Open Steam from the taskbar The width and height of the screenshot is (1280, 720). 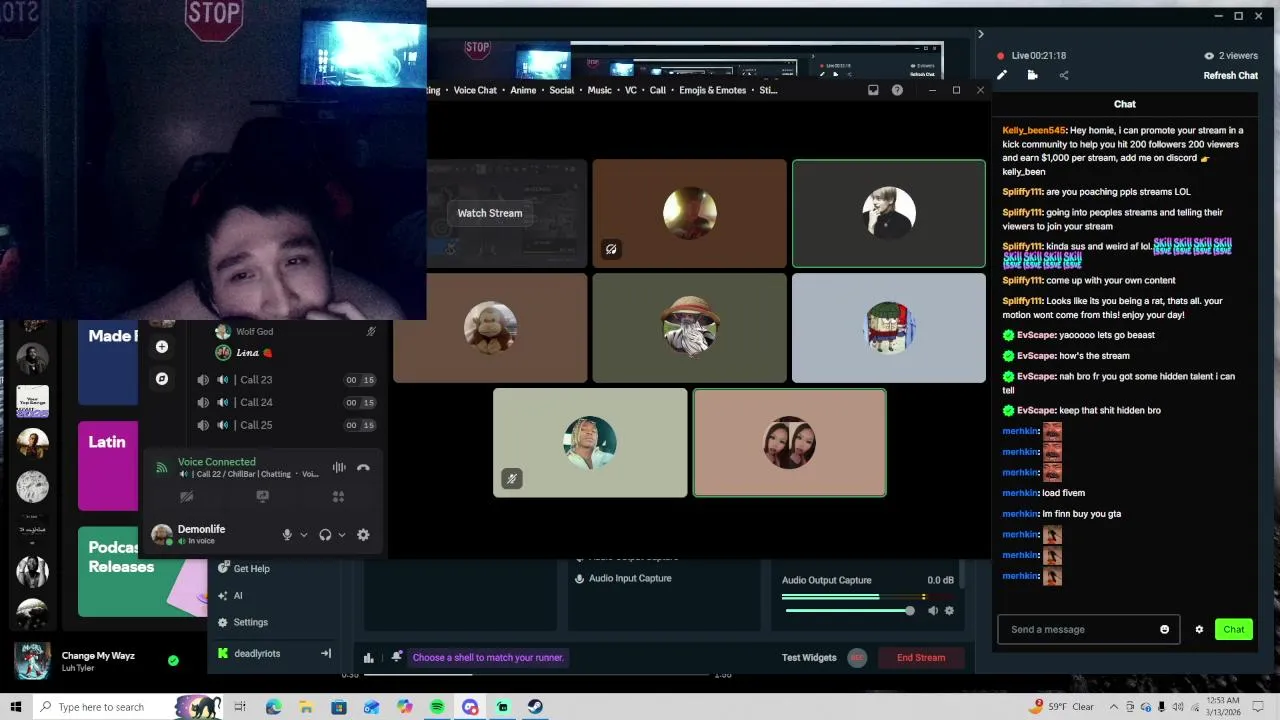tap(535, 707)
